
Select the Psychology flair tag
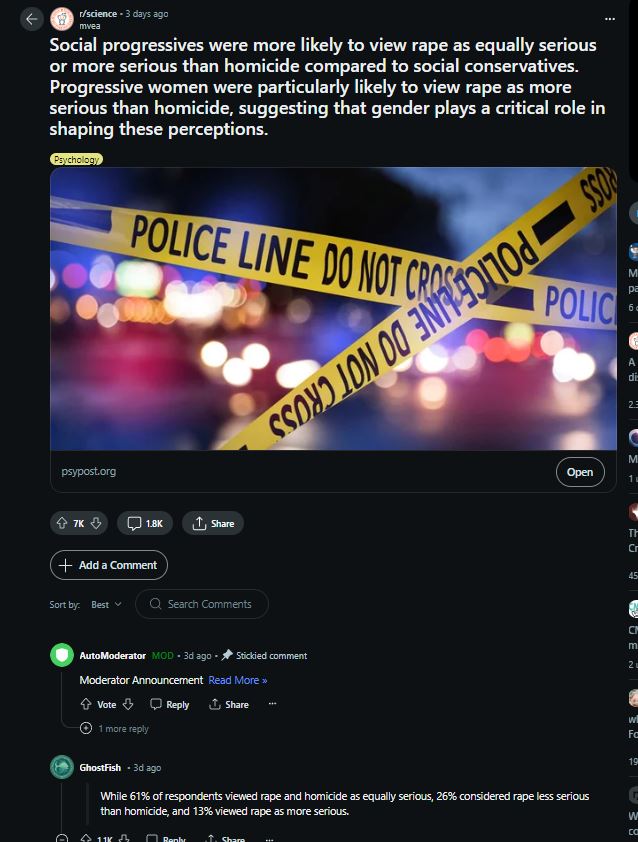76,159
